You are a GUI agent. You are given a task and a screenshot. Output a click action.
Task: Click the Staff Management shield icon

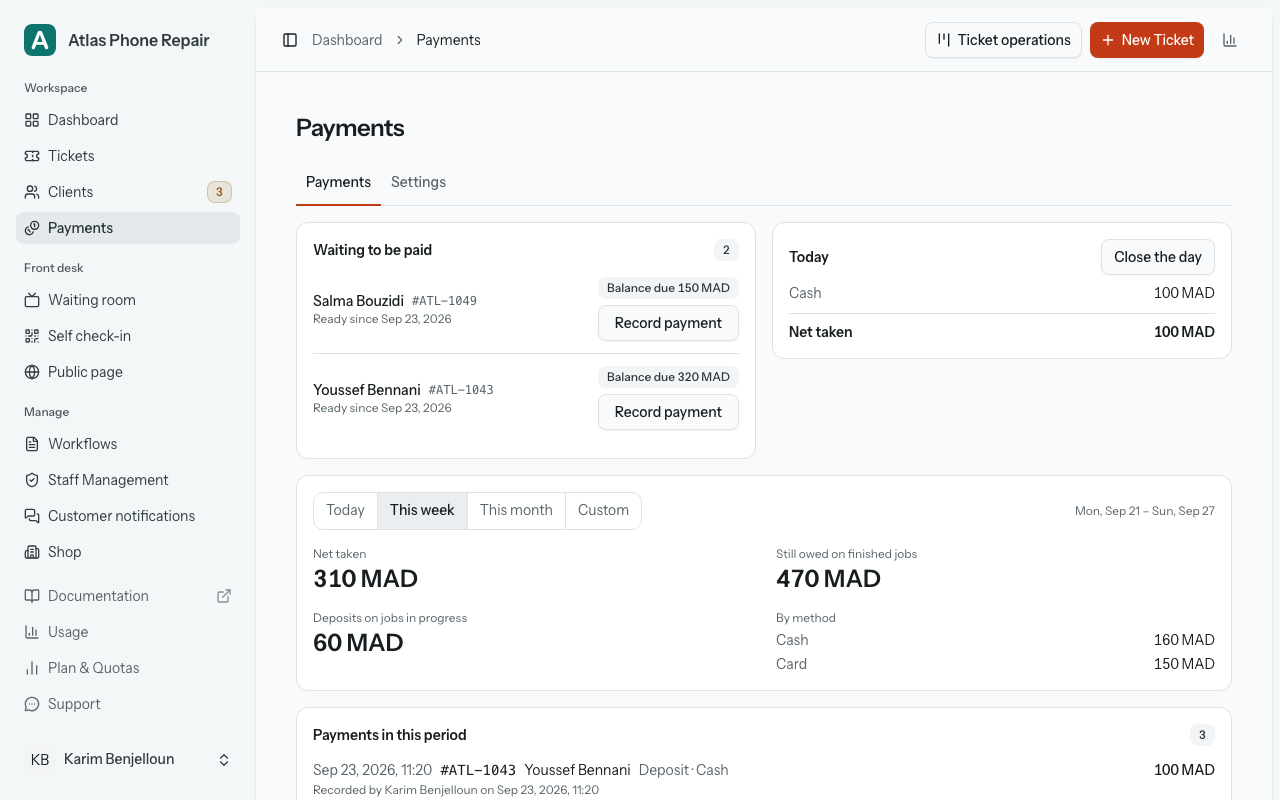point(32,480)
